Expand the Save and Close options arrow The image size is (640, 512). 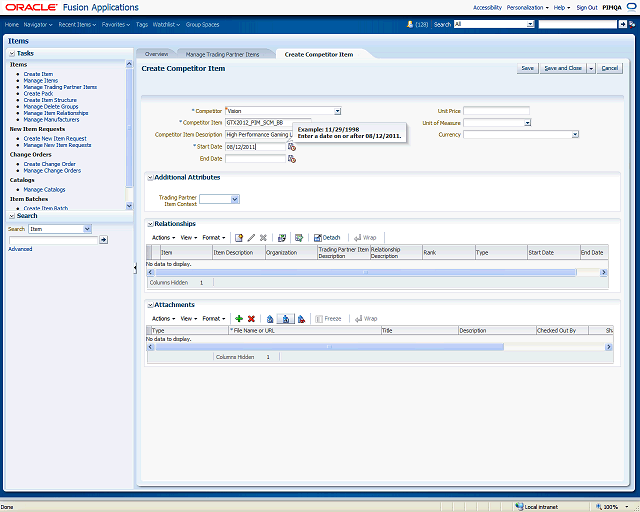point(591,68)
